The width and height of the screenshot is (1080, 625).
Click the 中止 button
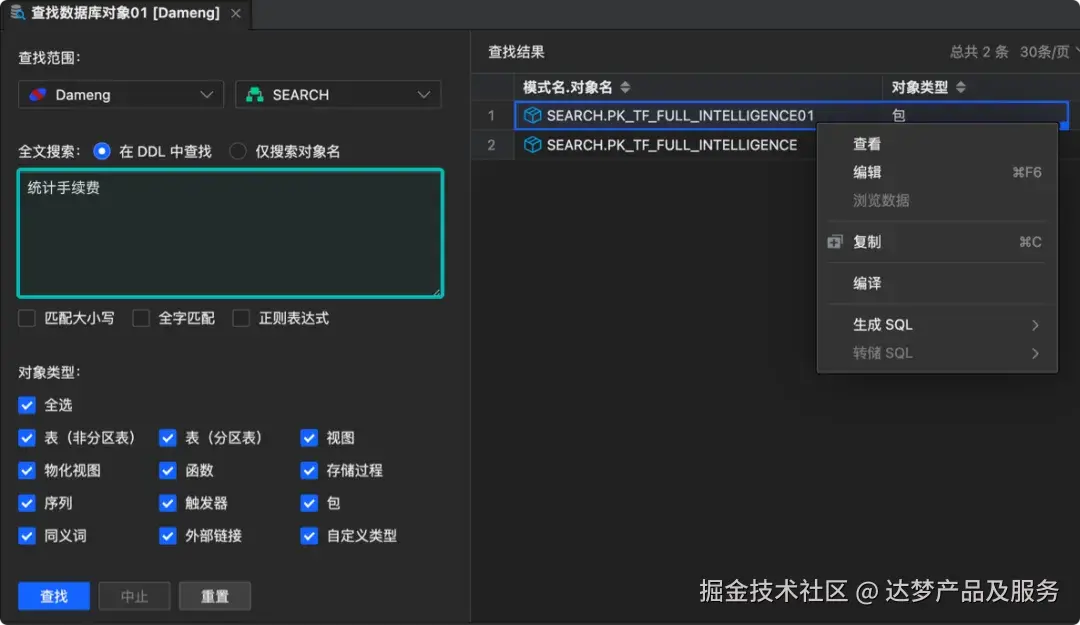pos(134,596)
